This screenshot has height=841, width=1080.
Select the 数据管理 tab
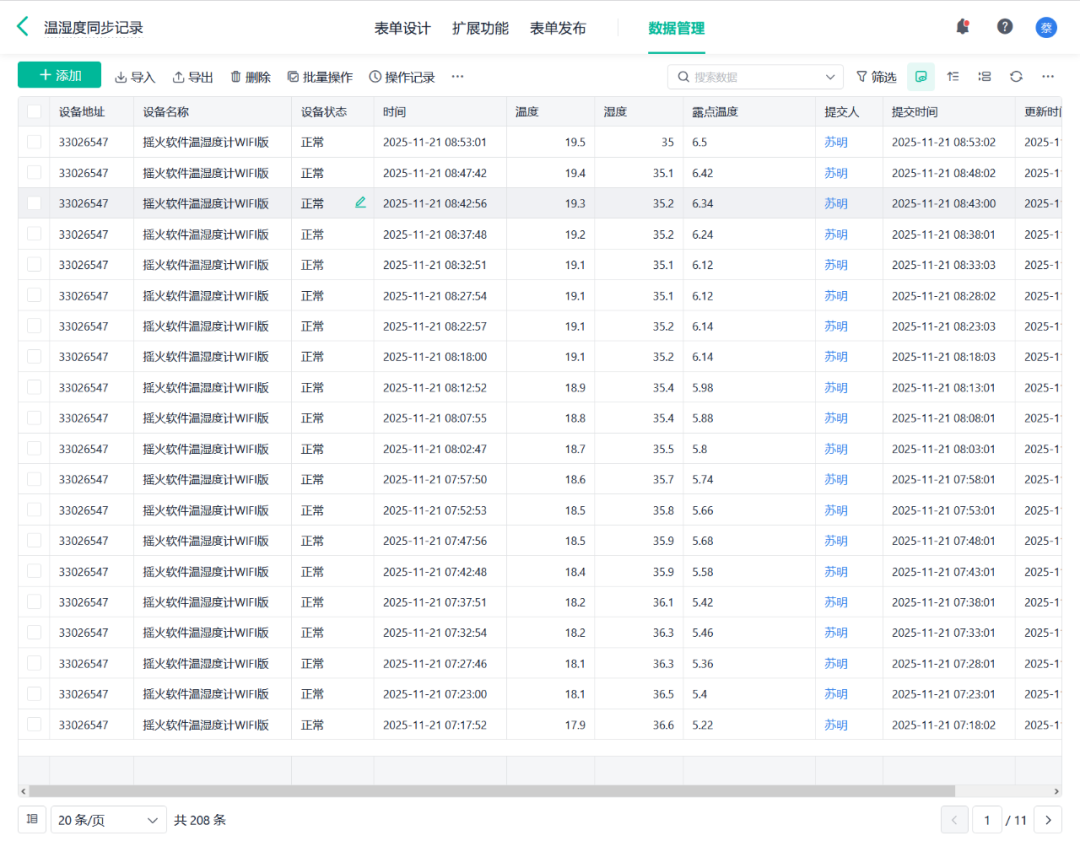tap(676, 28)
